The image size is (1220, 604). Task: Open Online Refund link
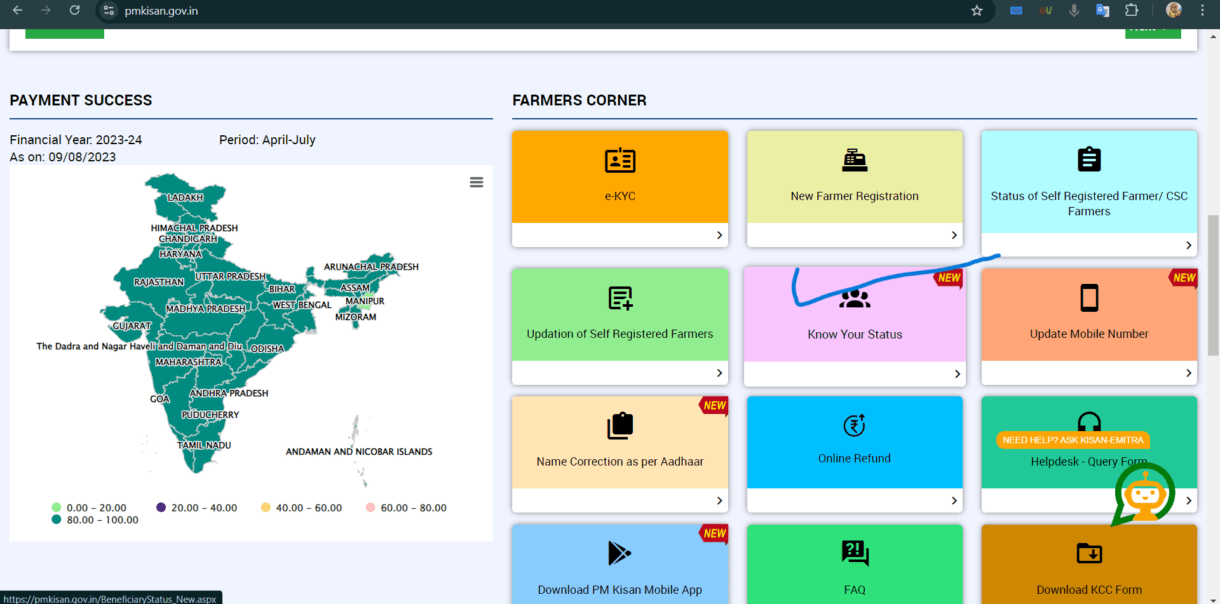click(854, 458)
